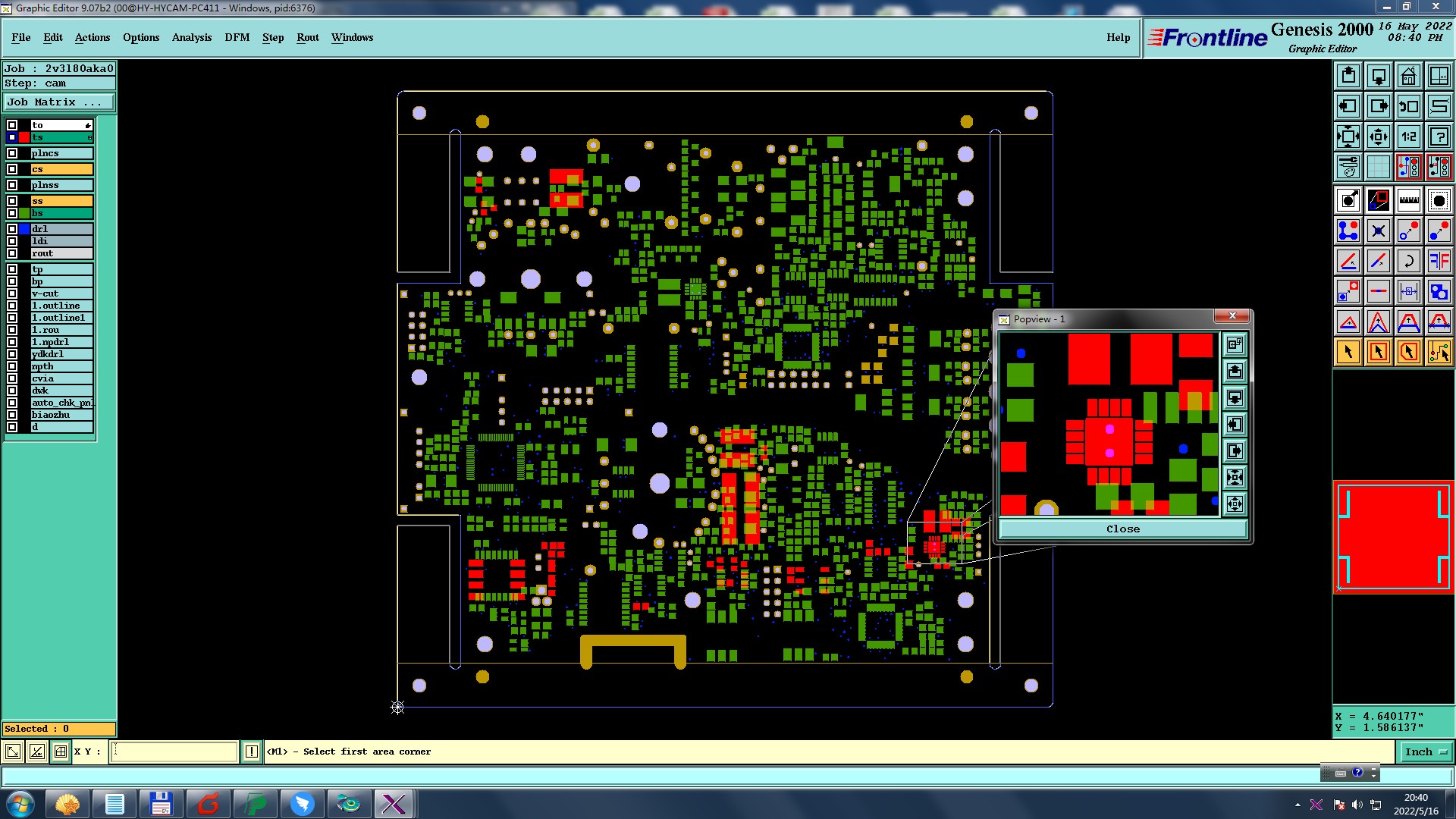Viewport: 1456px width, 819px height.
Task: Click the black X delete feature icon
Action: pyautogui.click(x=1379, y=231)
